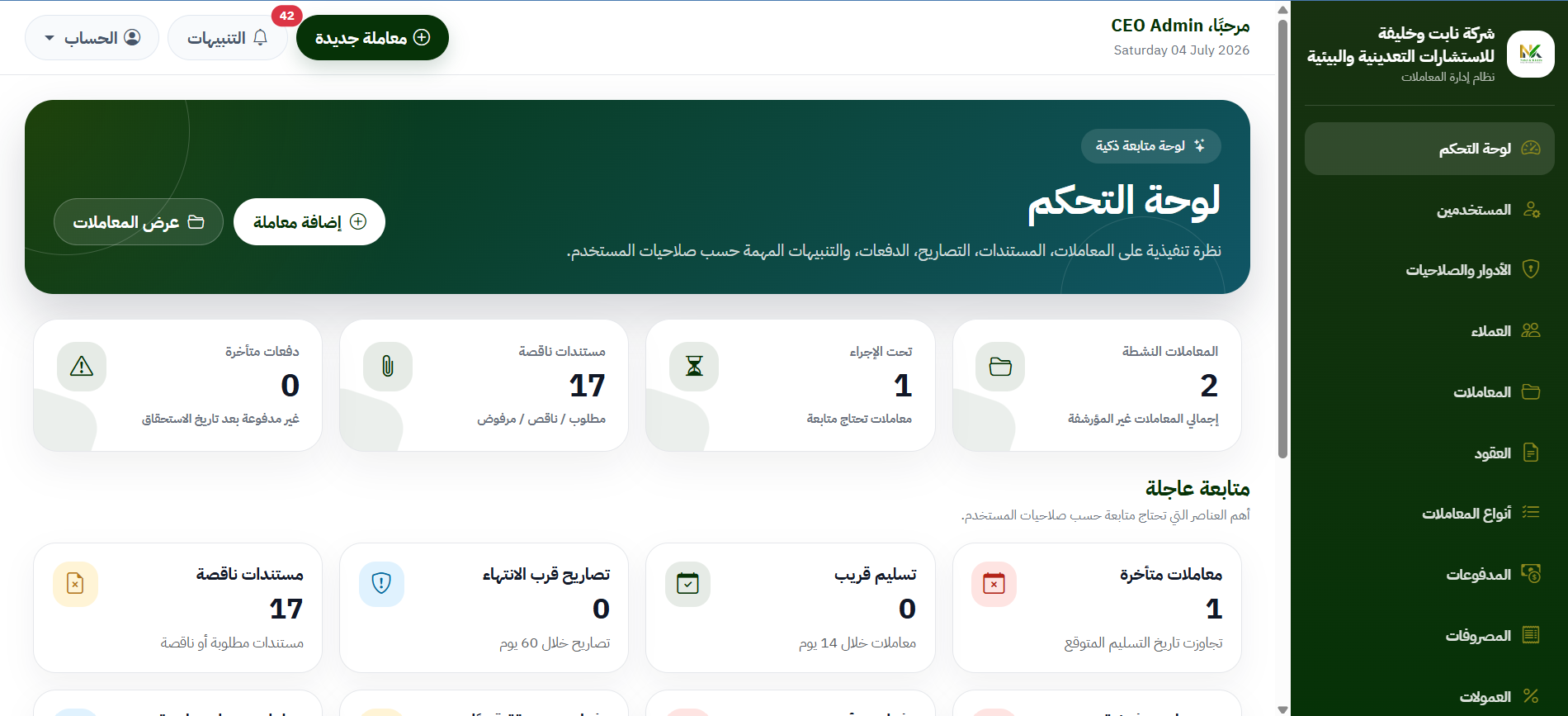The height and width of the screenshot is (716, 1568).
Task: Click عرض المعاملات banner button
Action: point(139,222)
